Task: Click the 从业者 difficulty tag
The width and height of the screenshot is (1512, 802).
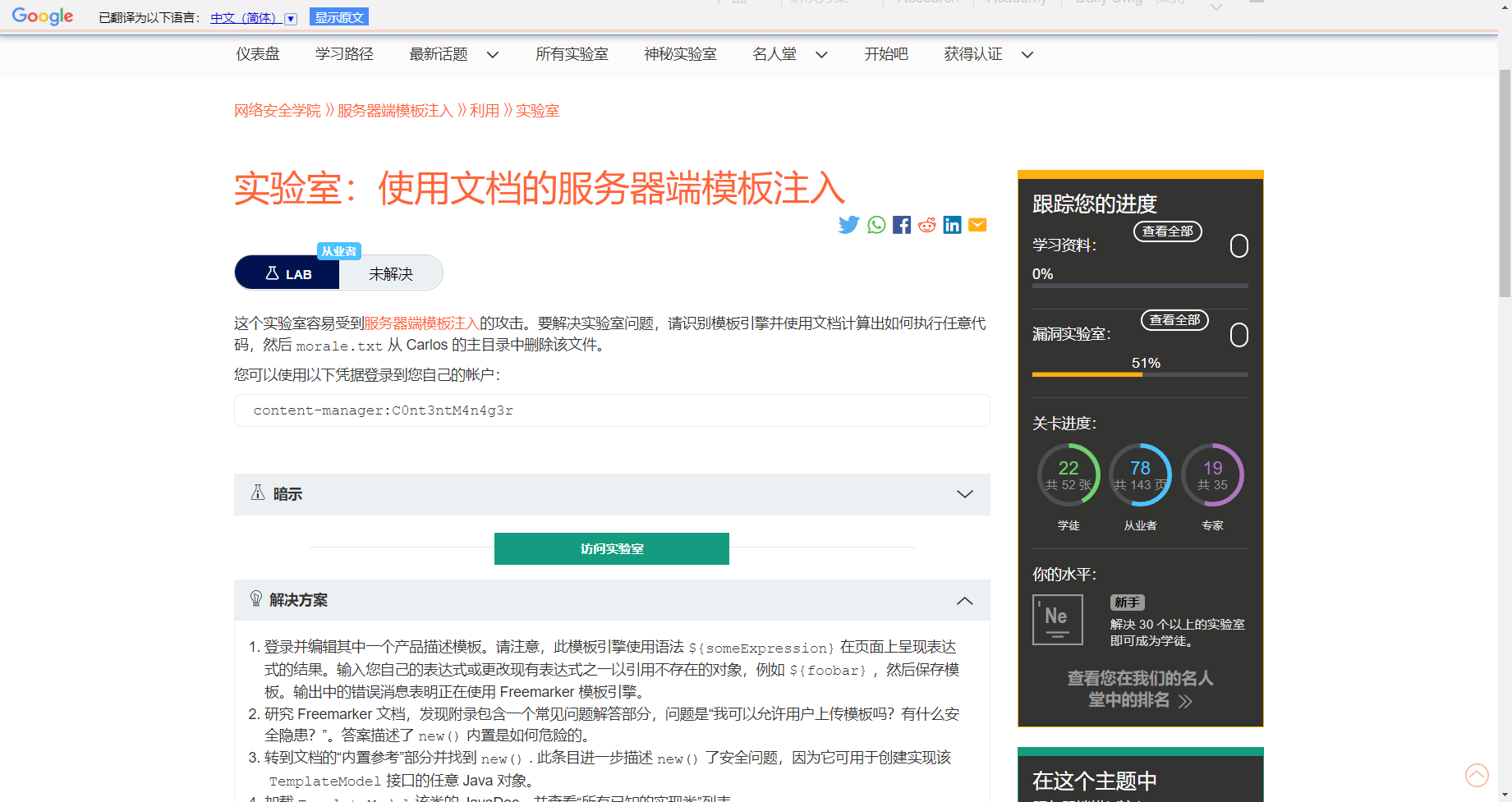Action: pos(339,251)
